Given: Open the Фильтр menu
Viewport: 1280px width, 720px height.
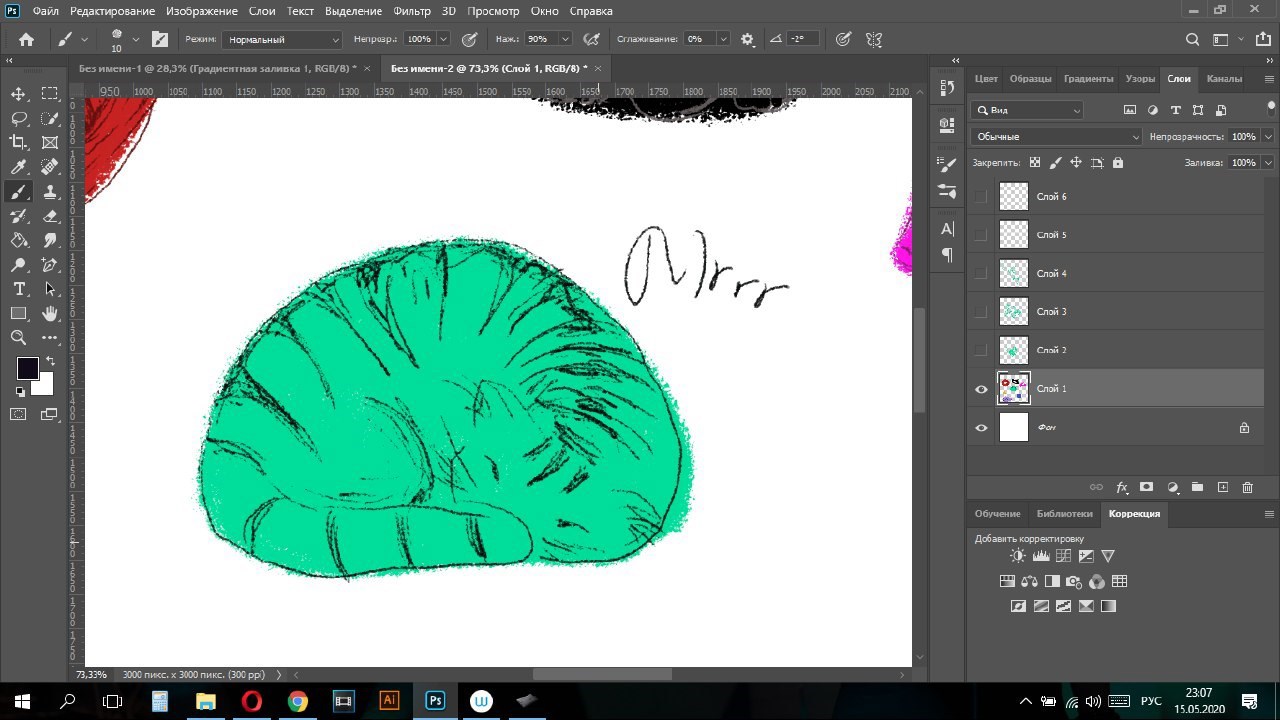Looking at the screenshot, I should [x=412, y=11].
